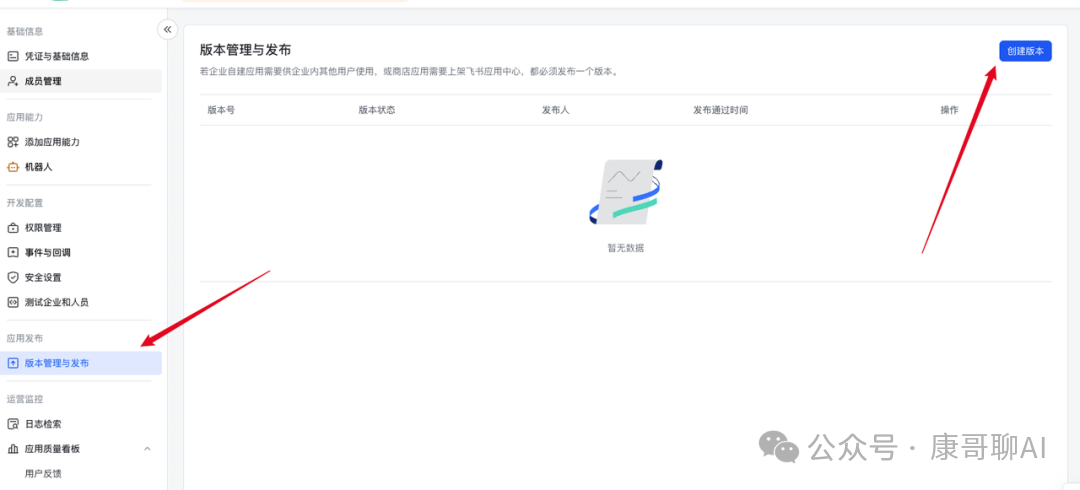Viewport: 1080px width, 490px height.
Task: Click the 成员管理 person icon
Action: (x=12, y=81)
